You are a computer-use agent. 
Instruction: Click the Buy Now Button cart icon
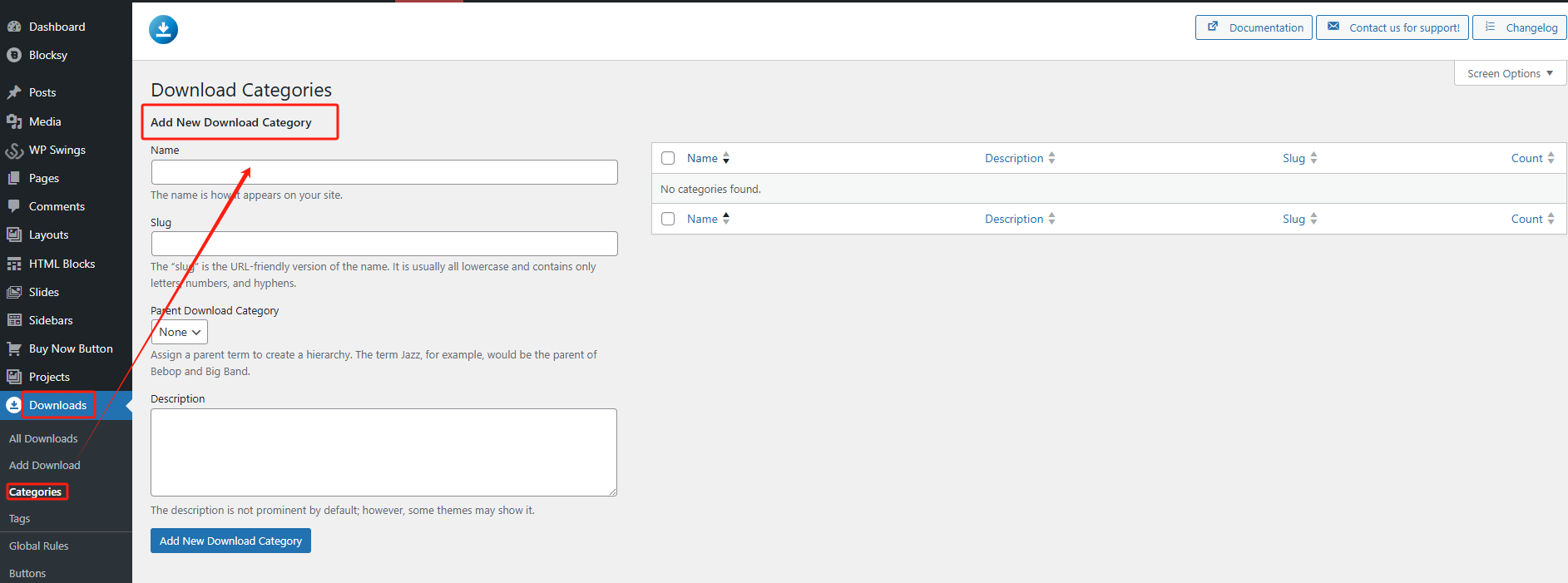click(14, 348)
